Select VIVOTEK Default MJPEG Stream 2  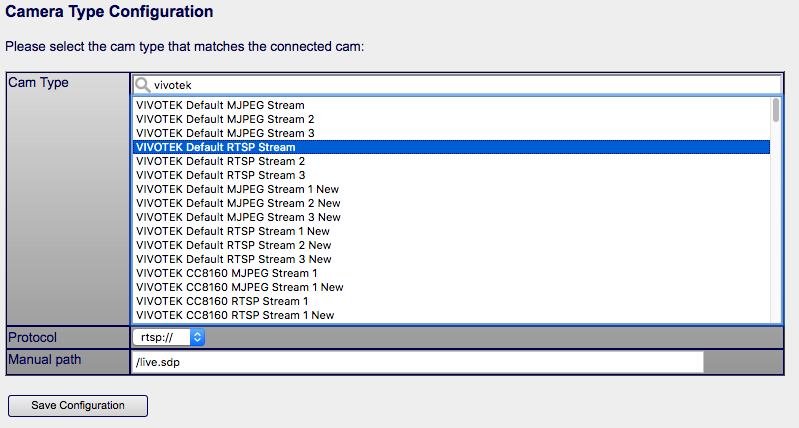tap(451, 119)
